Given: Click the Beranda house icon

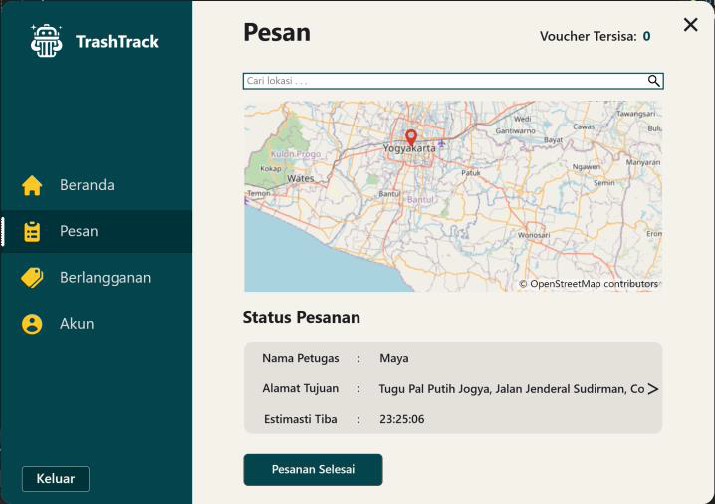Looking at the screenshot, I should (32, 185).
